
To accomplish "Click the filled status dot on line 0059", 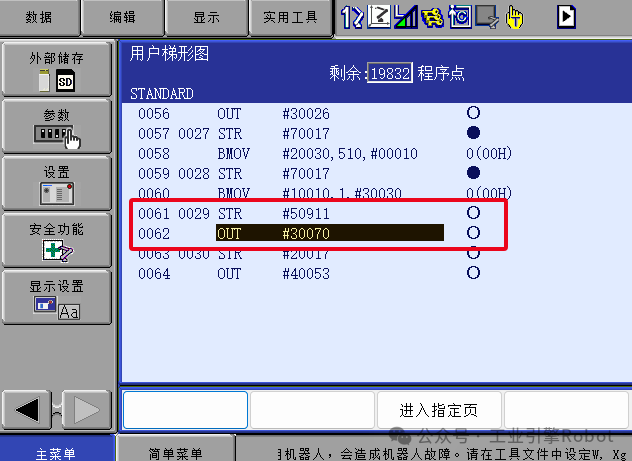I will point(473,172).
